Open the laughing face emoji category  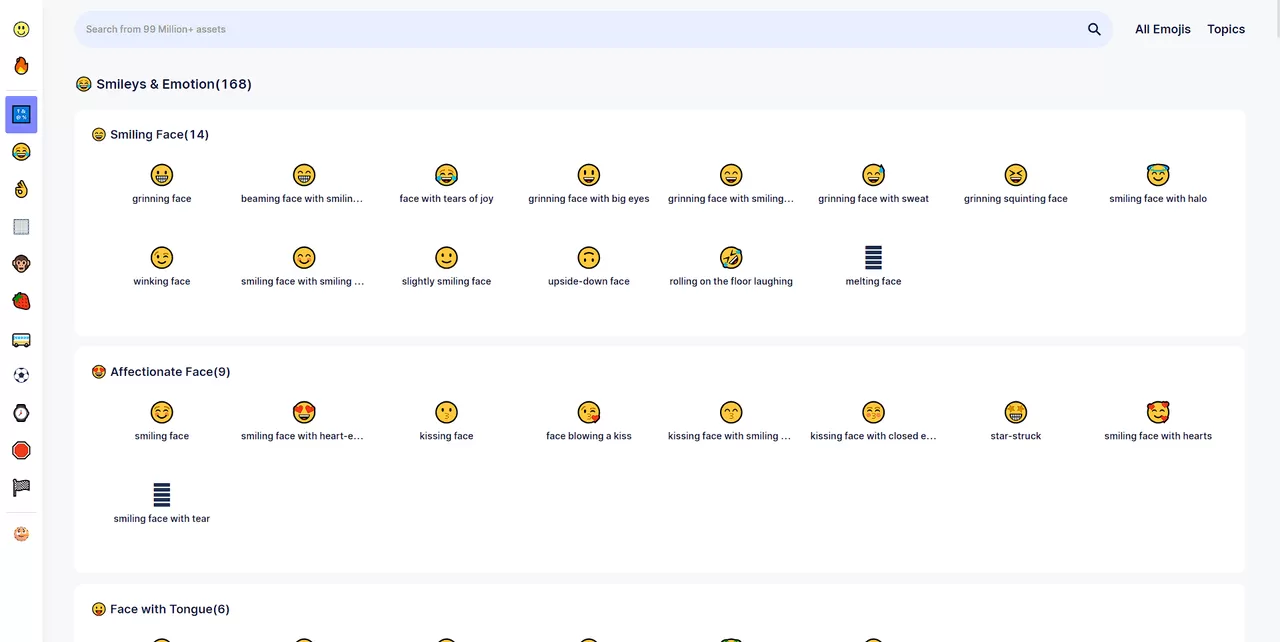tap(21, 151)
